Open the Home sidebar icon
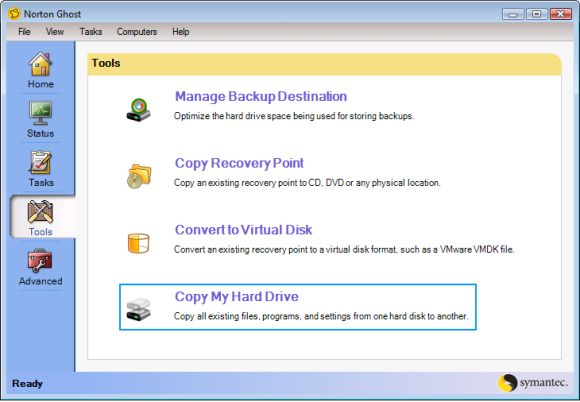Screen dimensions: 580x402 40,64
